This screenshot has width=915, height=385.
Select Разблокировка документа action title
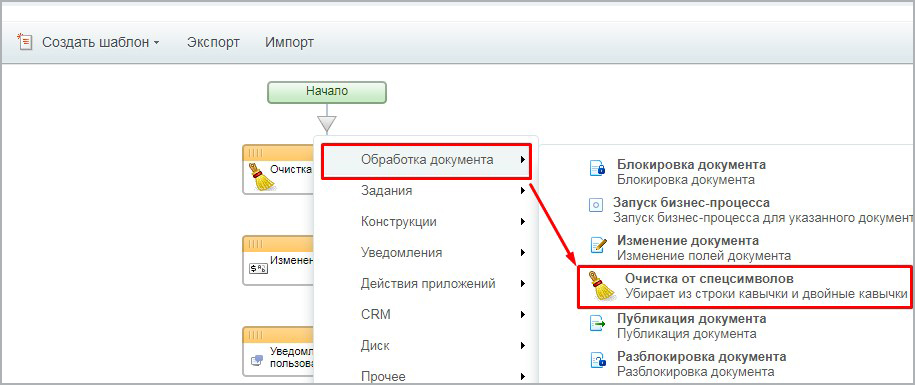tap(701, 356)
